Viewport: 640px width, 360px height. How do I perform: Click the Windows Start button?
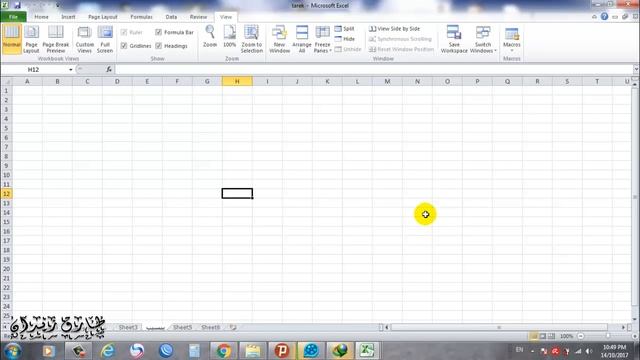[x=13, y=351]
